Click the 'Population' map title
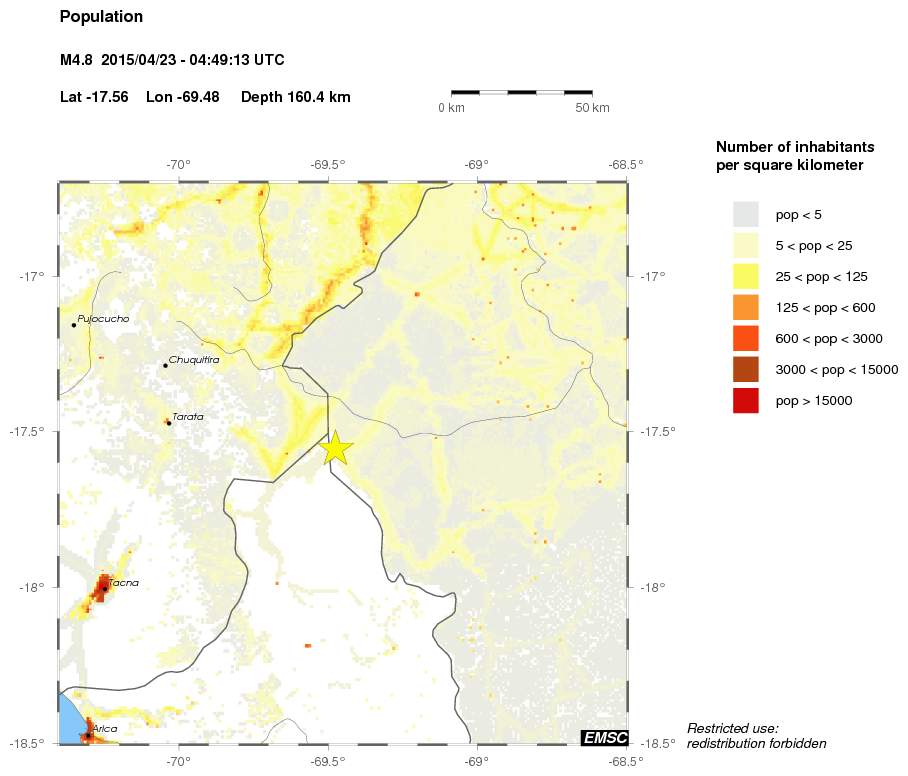Screen dimensions: 908x776 pos(101,17)
